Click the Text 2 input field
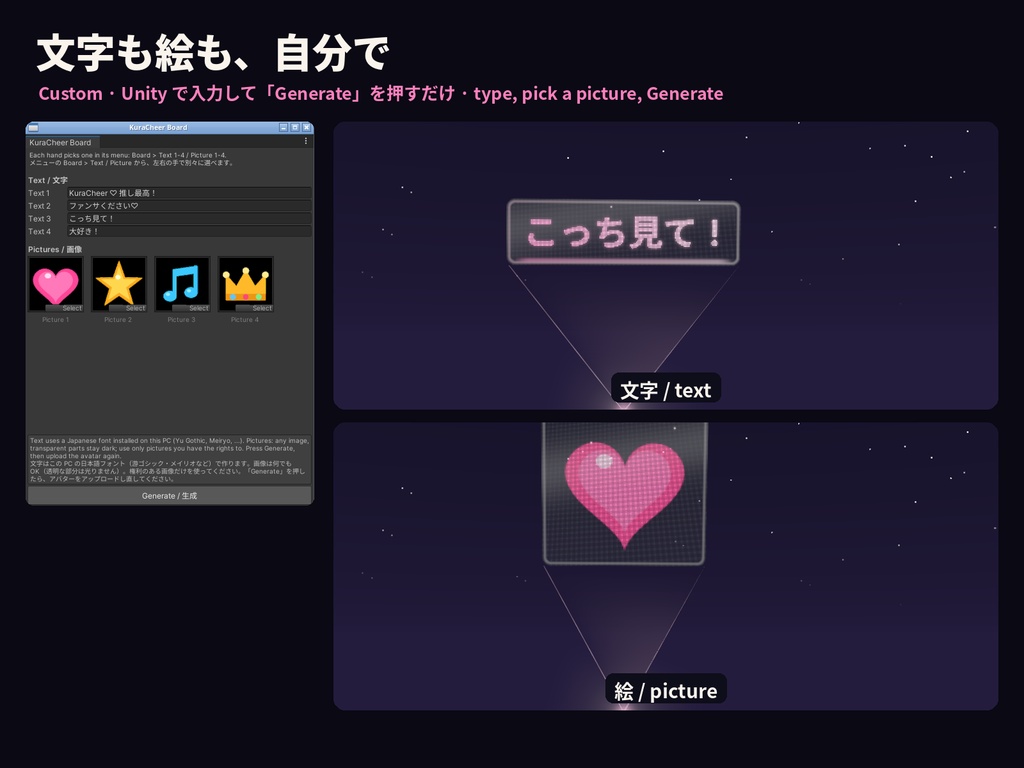 (189, 206)
